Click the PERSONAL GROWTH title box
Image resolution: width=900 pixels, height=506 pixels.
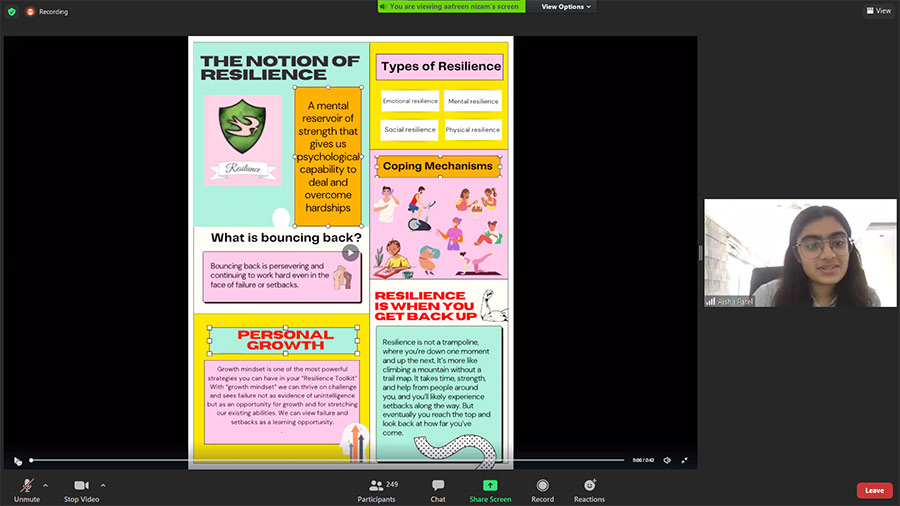pyautogui.click(x=284, y=340)
